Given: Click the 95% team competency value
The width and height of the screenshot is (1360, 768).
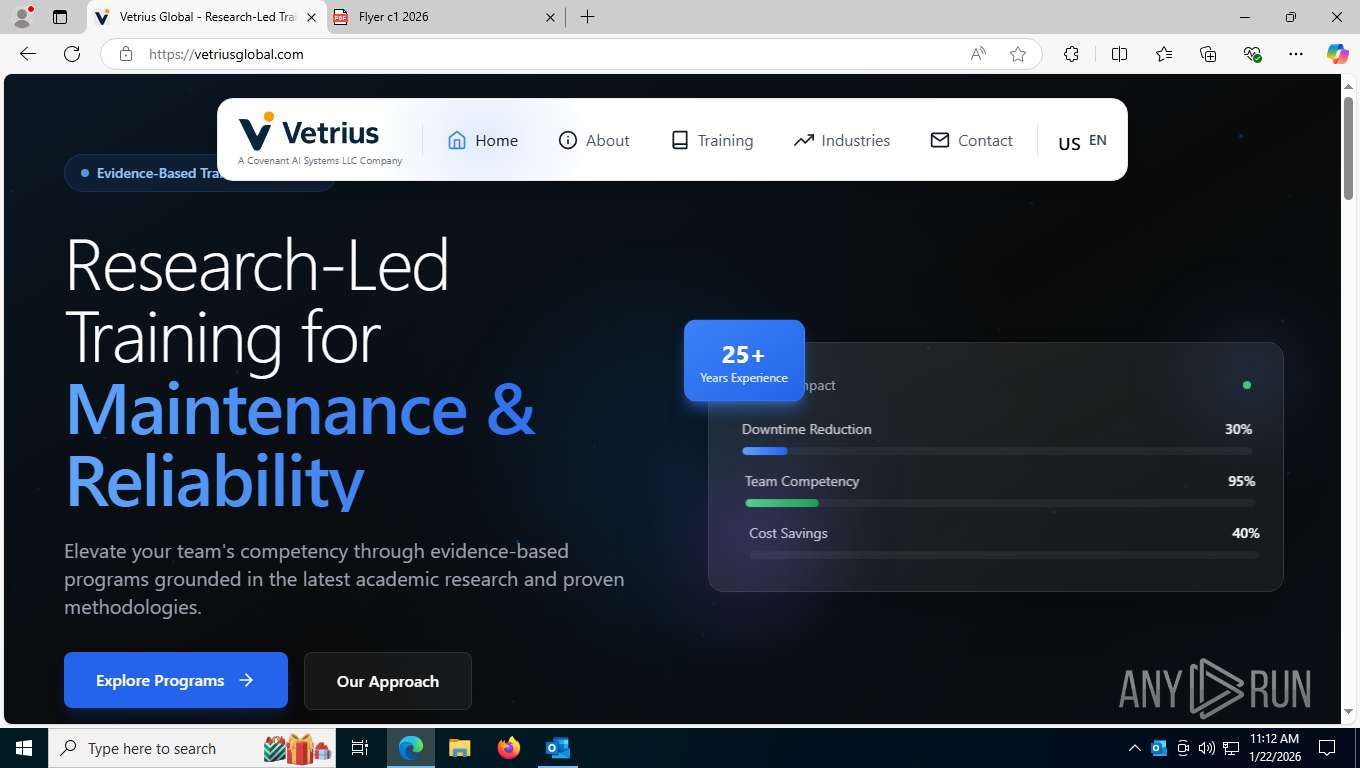Looking at the screenshot, I should [x=1241, y=481].
